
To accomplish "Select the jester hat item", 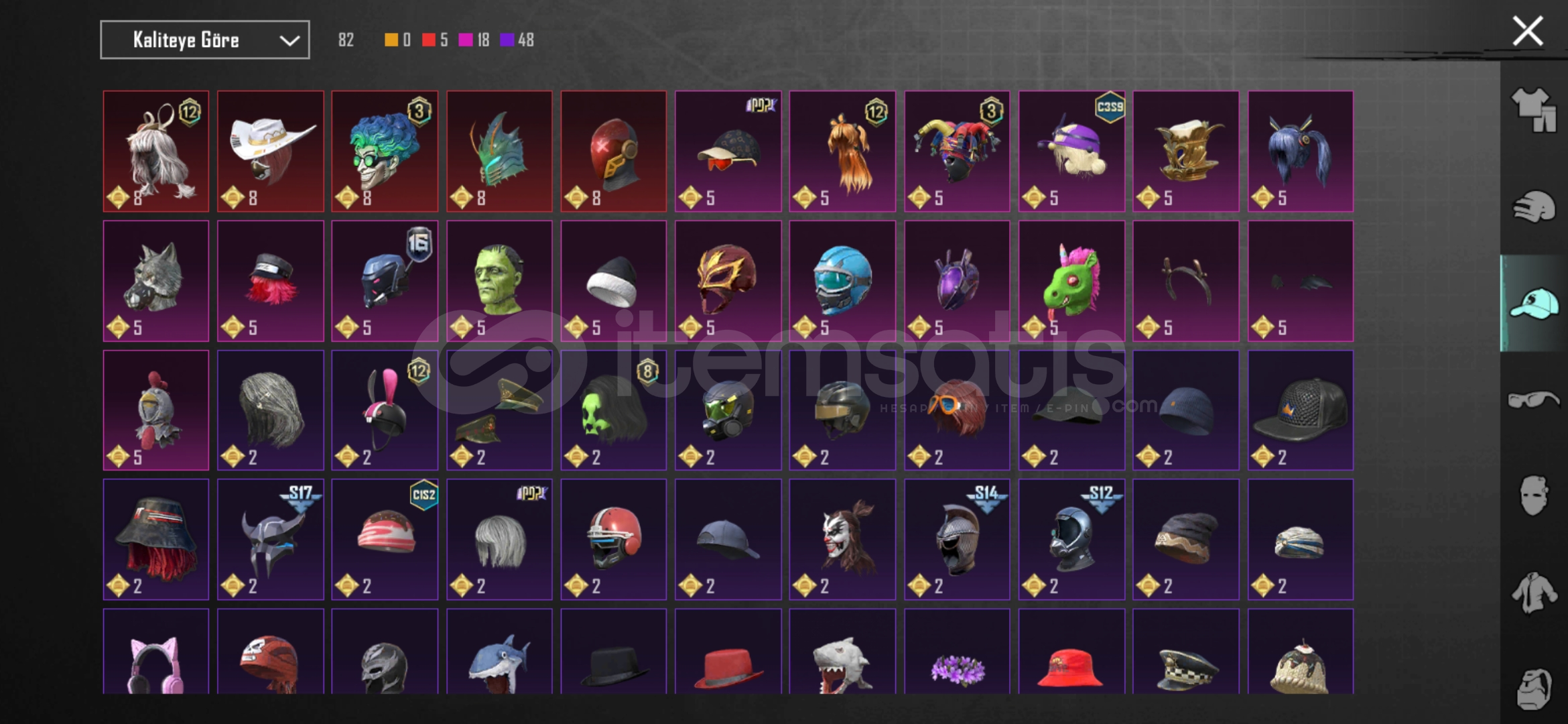I will 957,152.
